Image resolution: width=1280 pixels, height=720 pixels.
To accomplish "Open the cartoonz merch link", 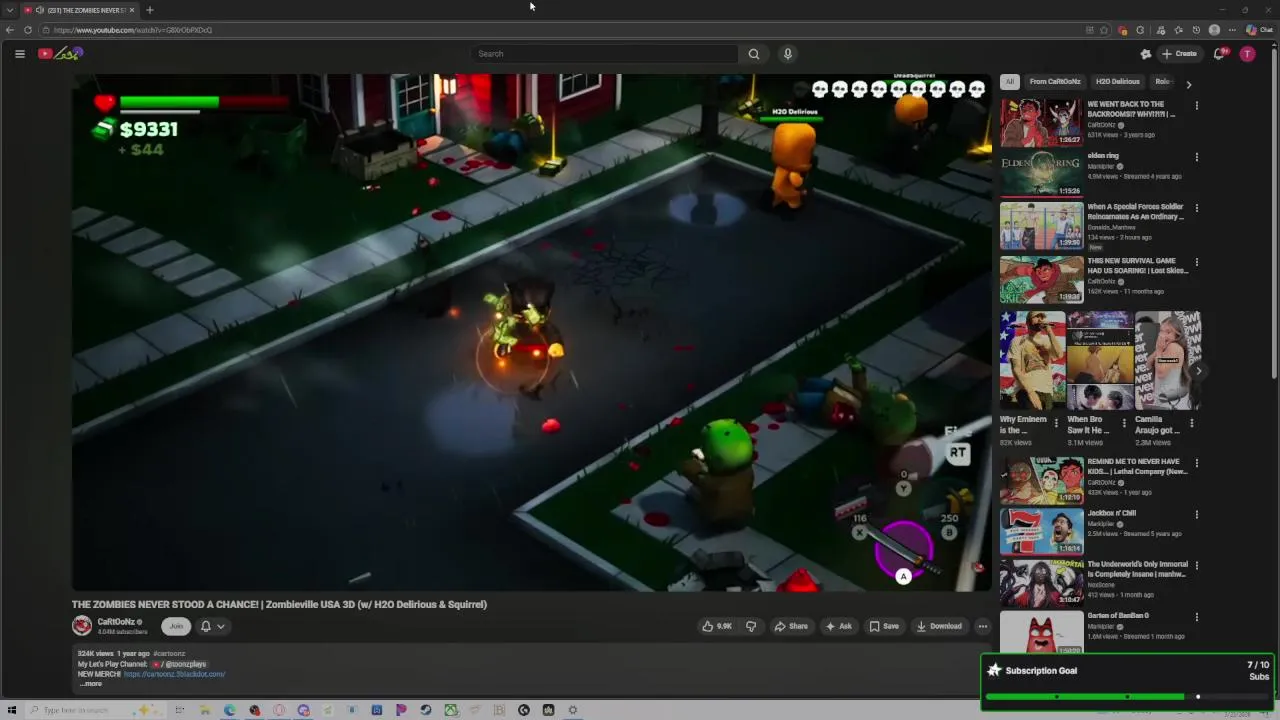I will 174,674.
